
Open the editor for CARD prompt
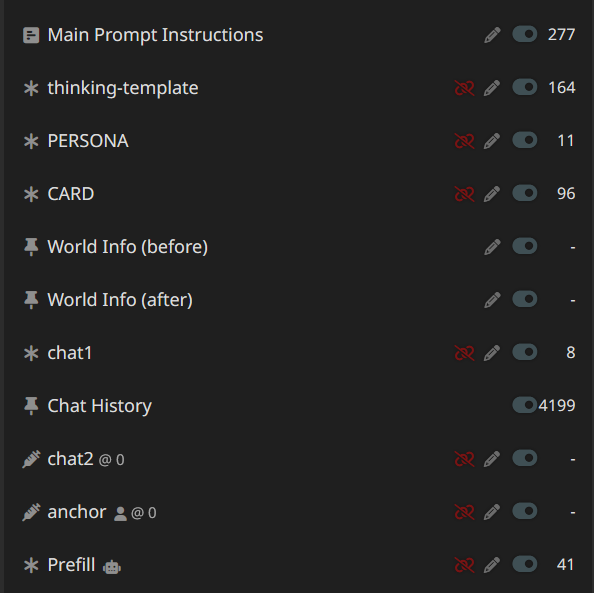pyautogui.click(x=492, y=194)
